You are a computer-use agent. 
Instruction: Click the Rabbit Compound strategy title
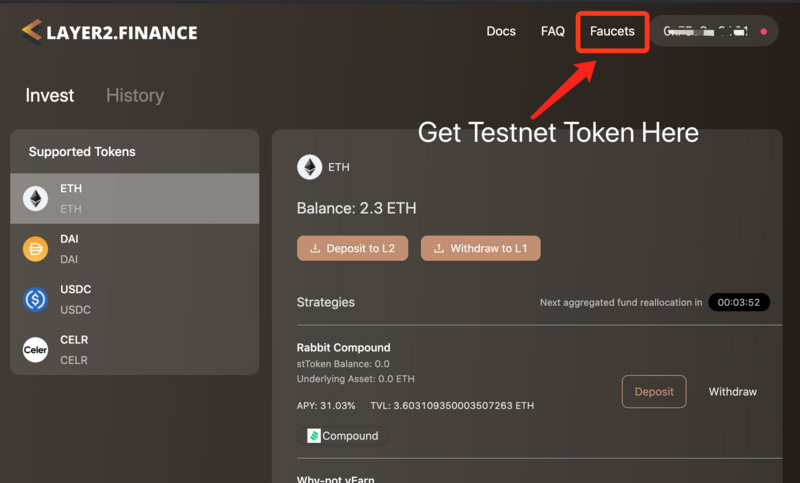(x=343, y=348)
